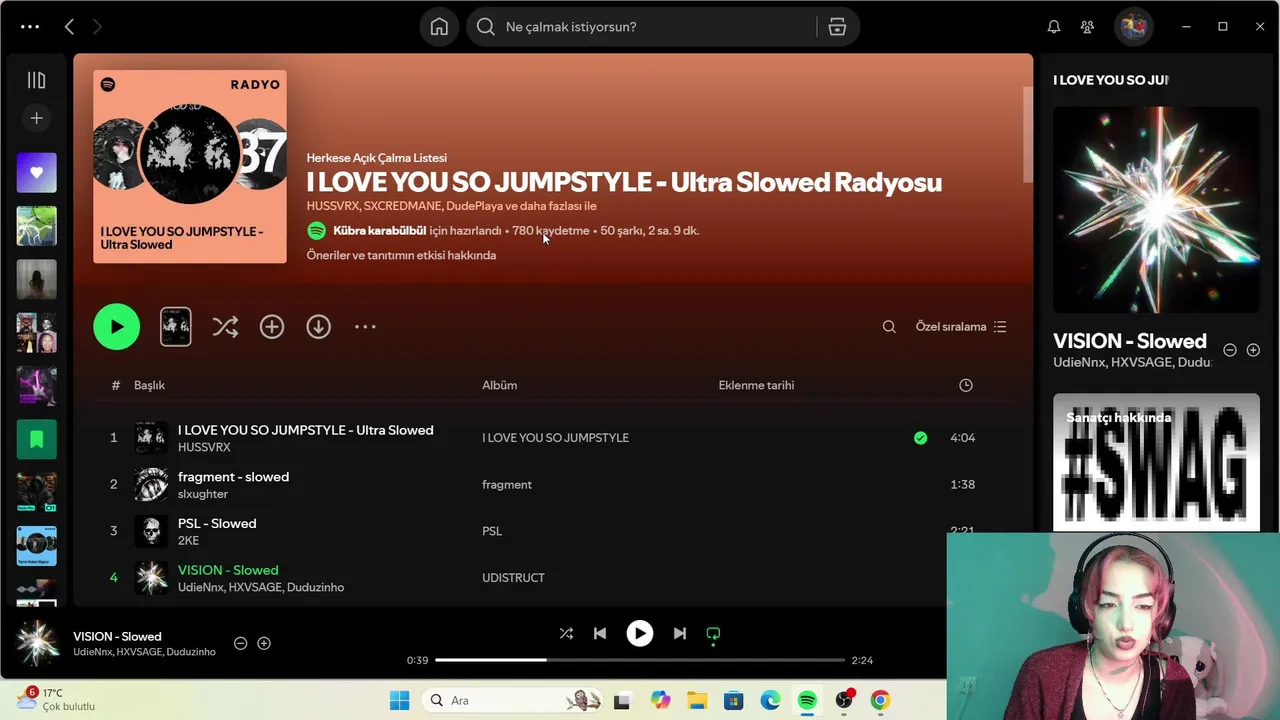Open the Spotify Home page
Screen dimensions: 1280x720
(x=439, y=27)
